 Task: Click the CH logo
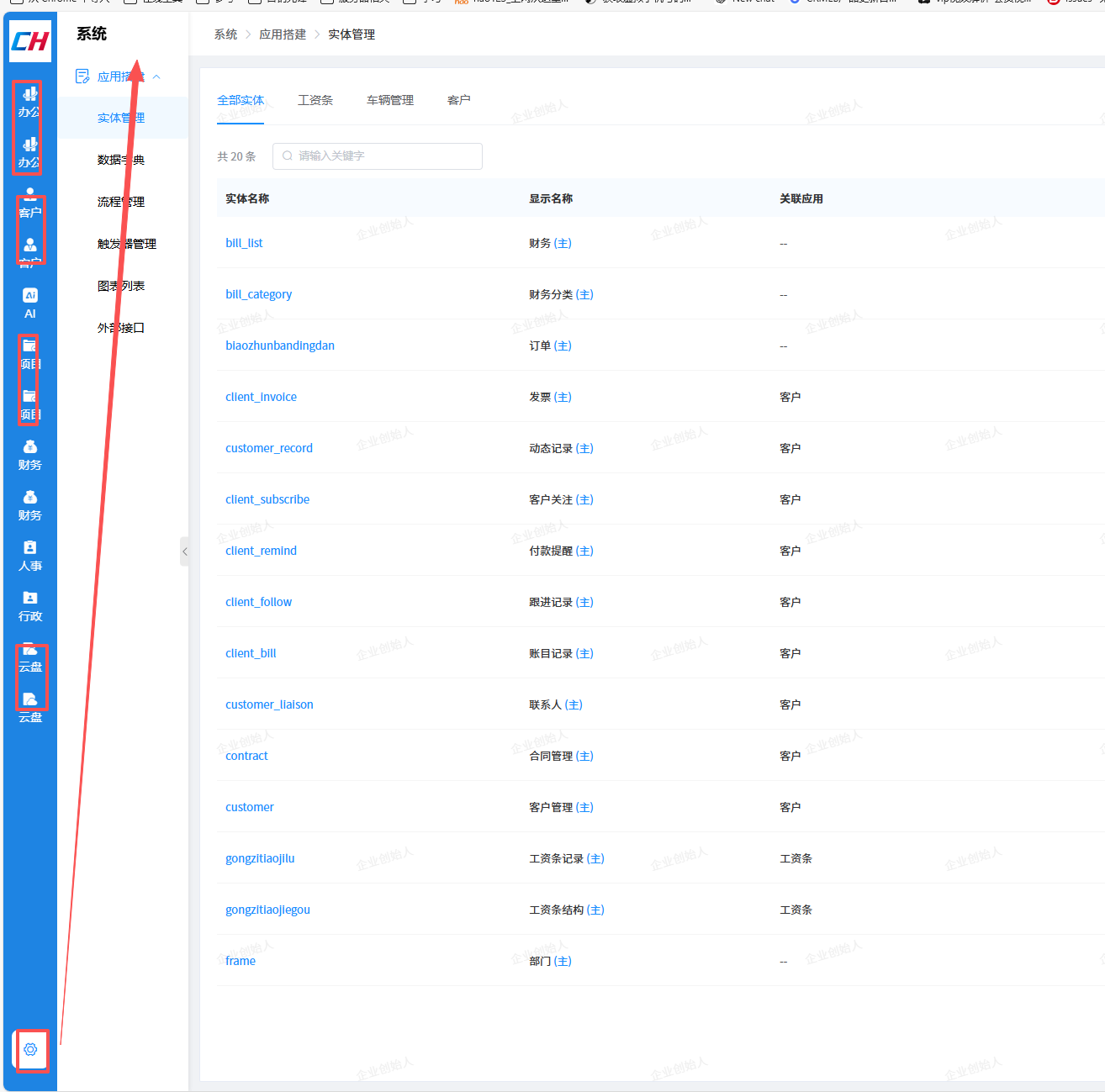tap(30, 41)
